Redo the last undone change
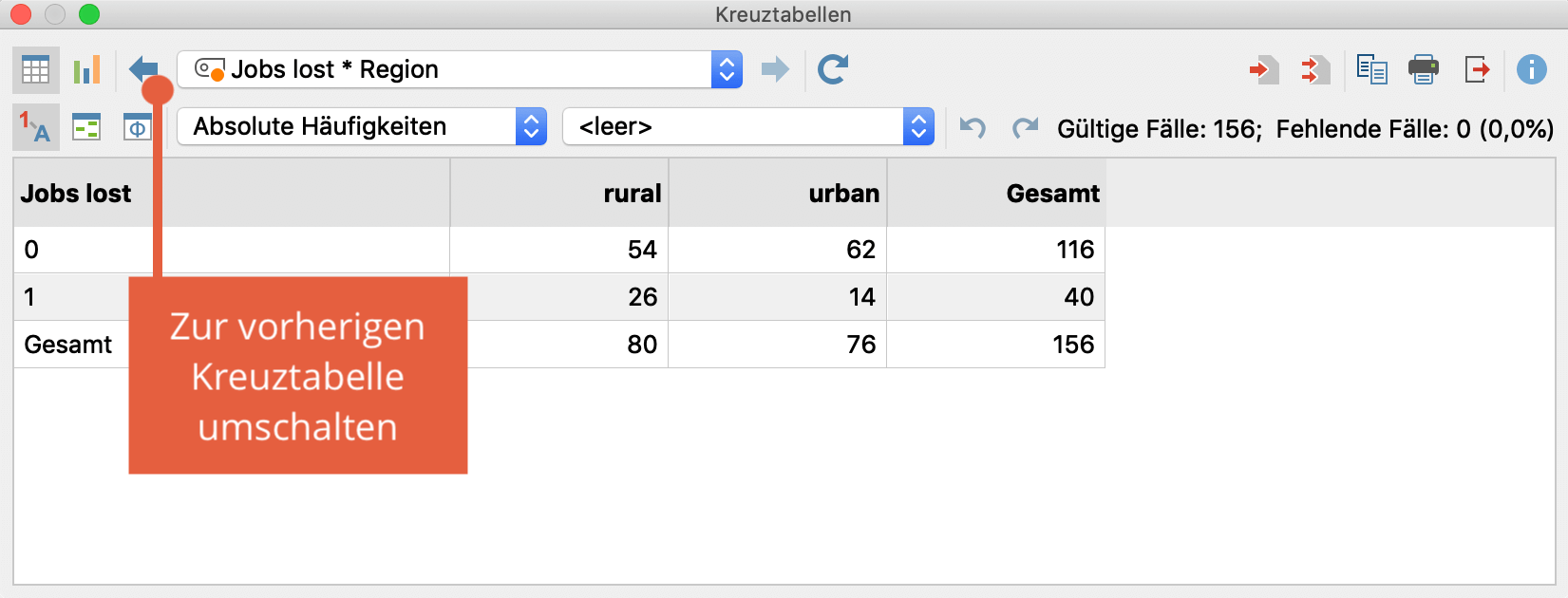 click(1025, 127)
